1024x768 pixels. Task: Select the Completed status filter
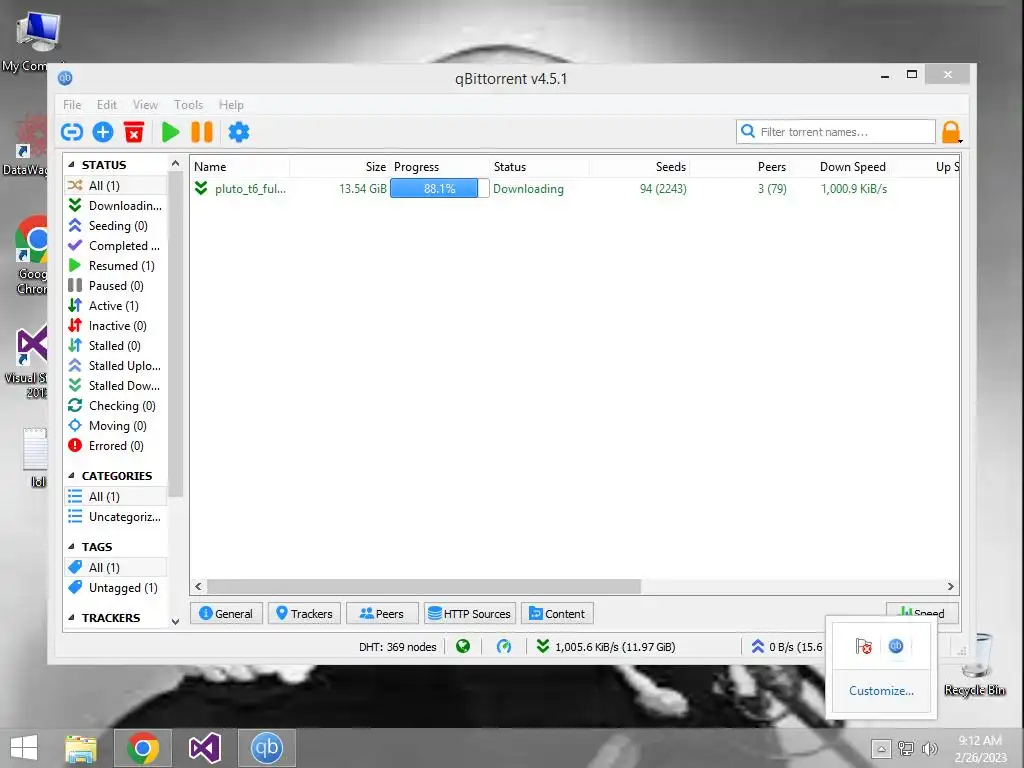(116, 246)
